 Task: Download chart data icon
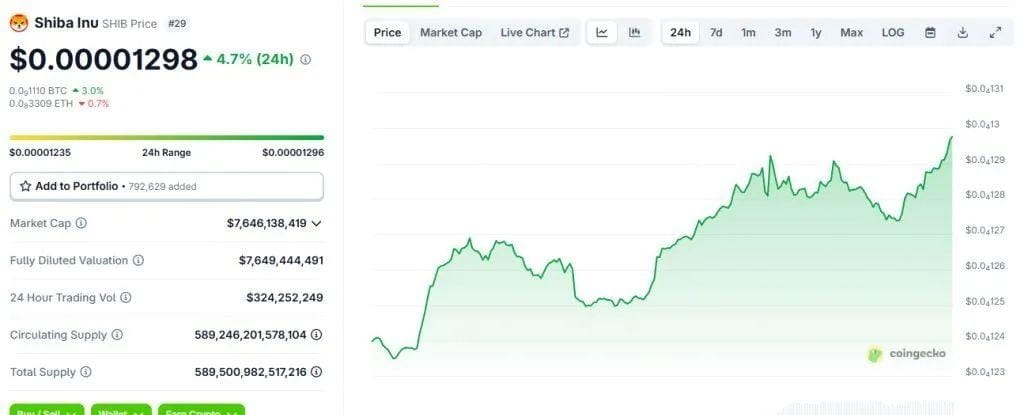[x=963, y=33]
